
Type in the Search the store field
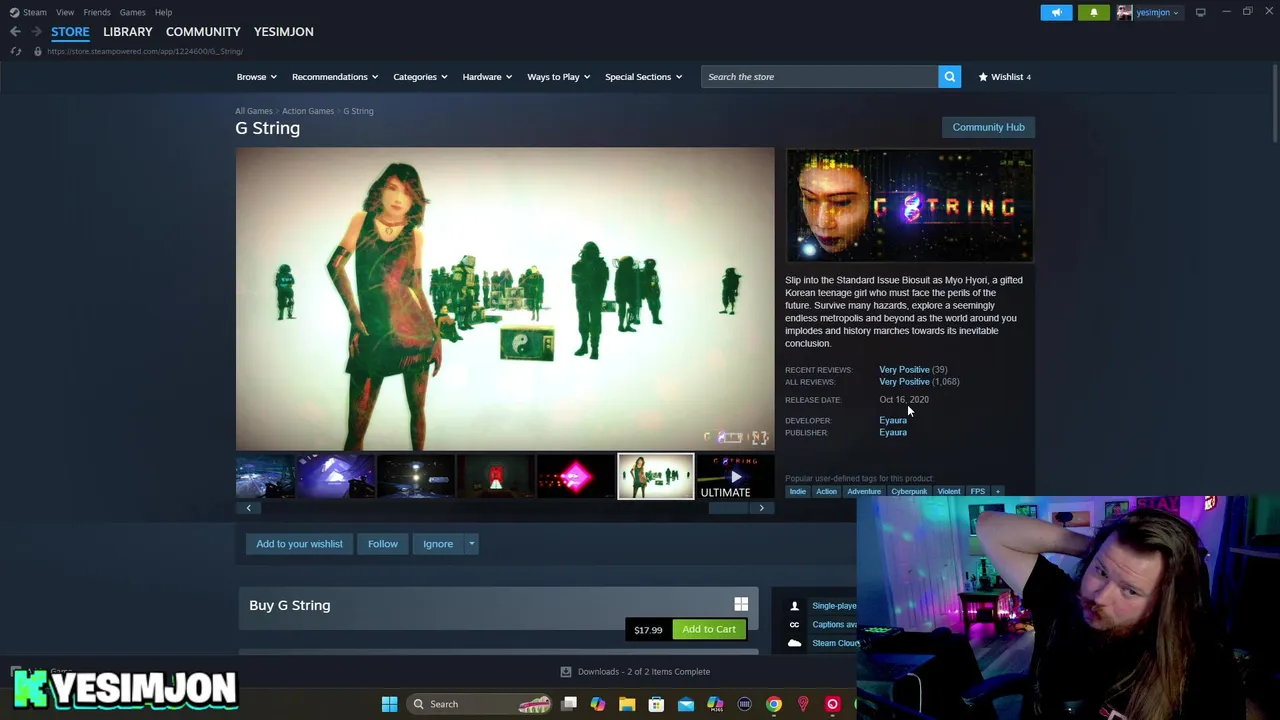(819, 77)
